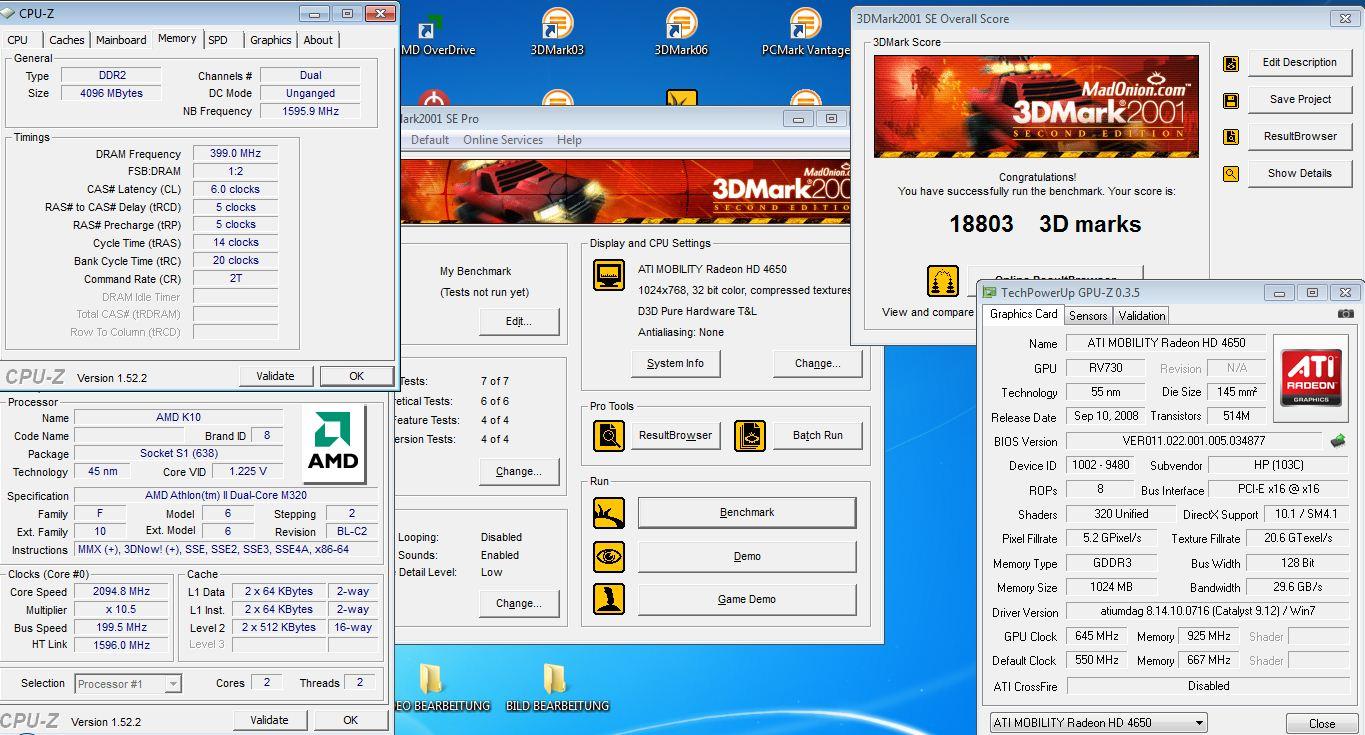Screen dimensions: 1365x735
Task: Click Change button in Display and CPU Settings
Action: [x=818, y=363]
